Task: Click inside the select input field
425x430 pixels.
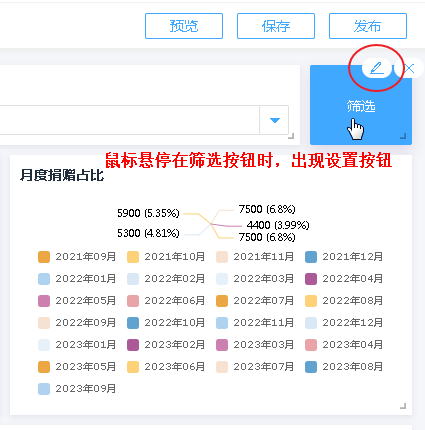Action: click(129, 120)
